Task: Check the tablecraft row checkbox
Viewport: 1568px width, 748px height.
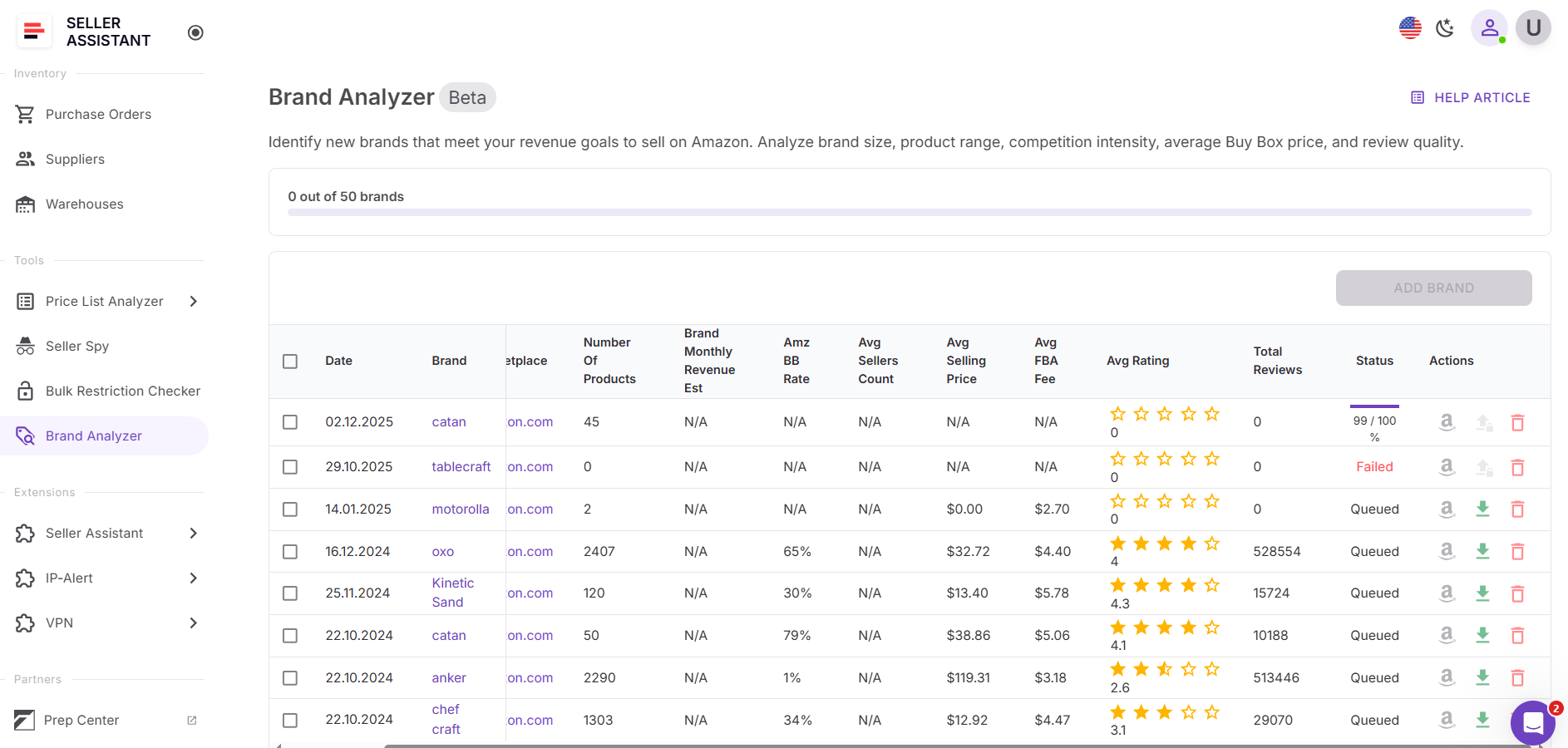Action: click(290, 467)
